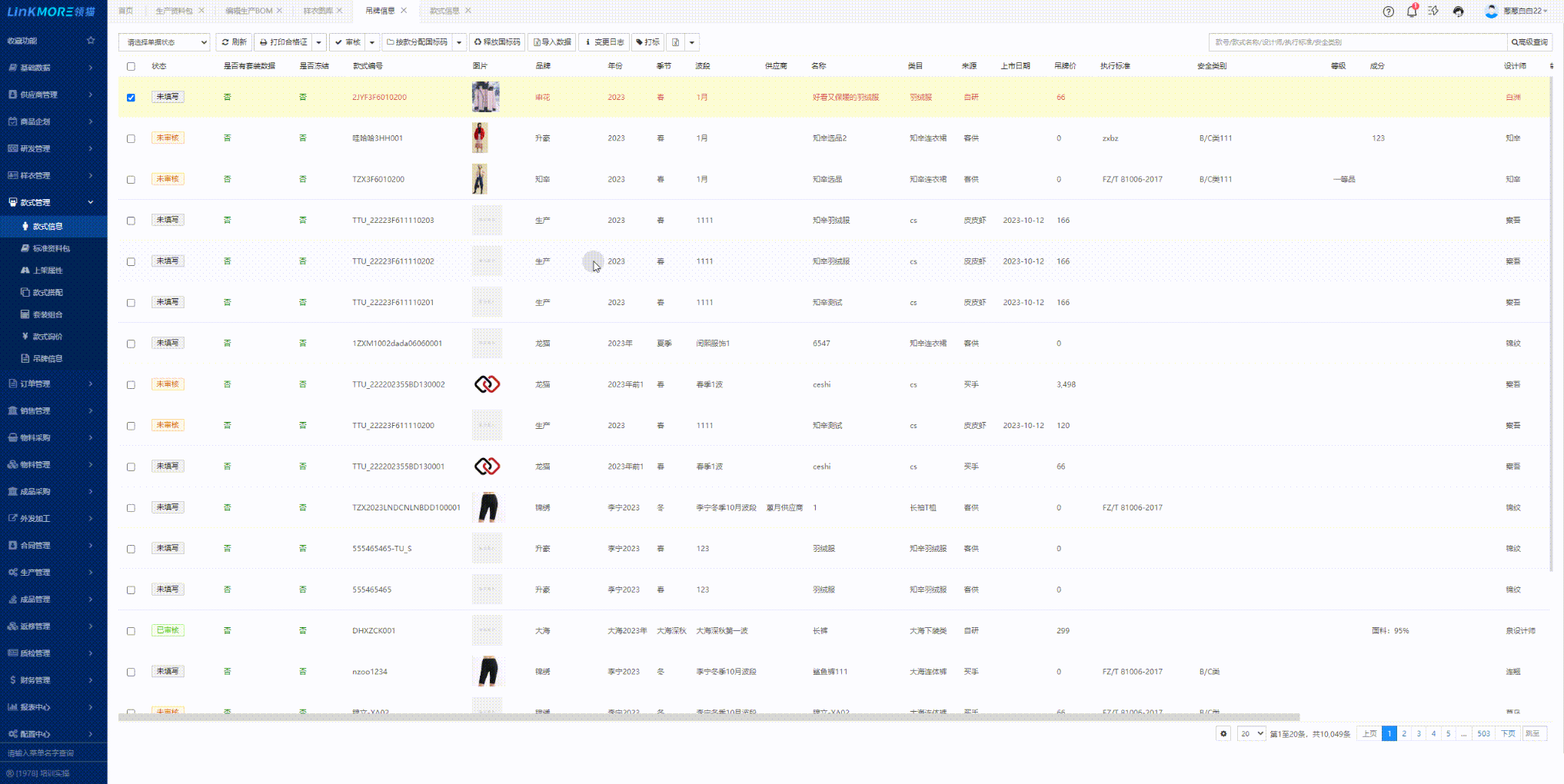Click the favorites star in sidebar
Image resolution: width=1564 pixels, height=784 pixels.
point(91,41)
